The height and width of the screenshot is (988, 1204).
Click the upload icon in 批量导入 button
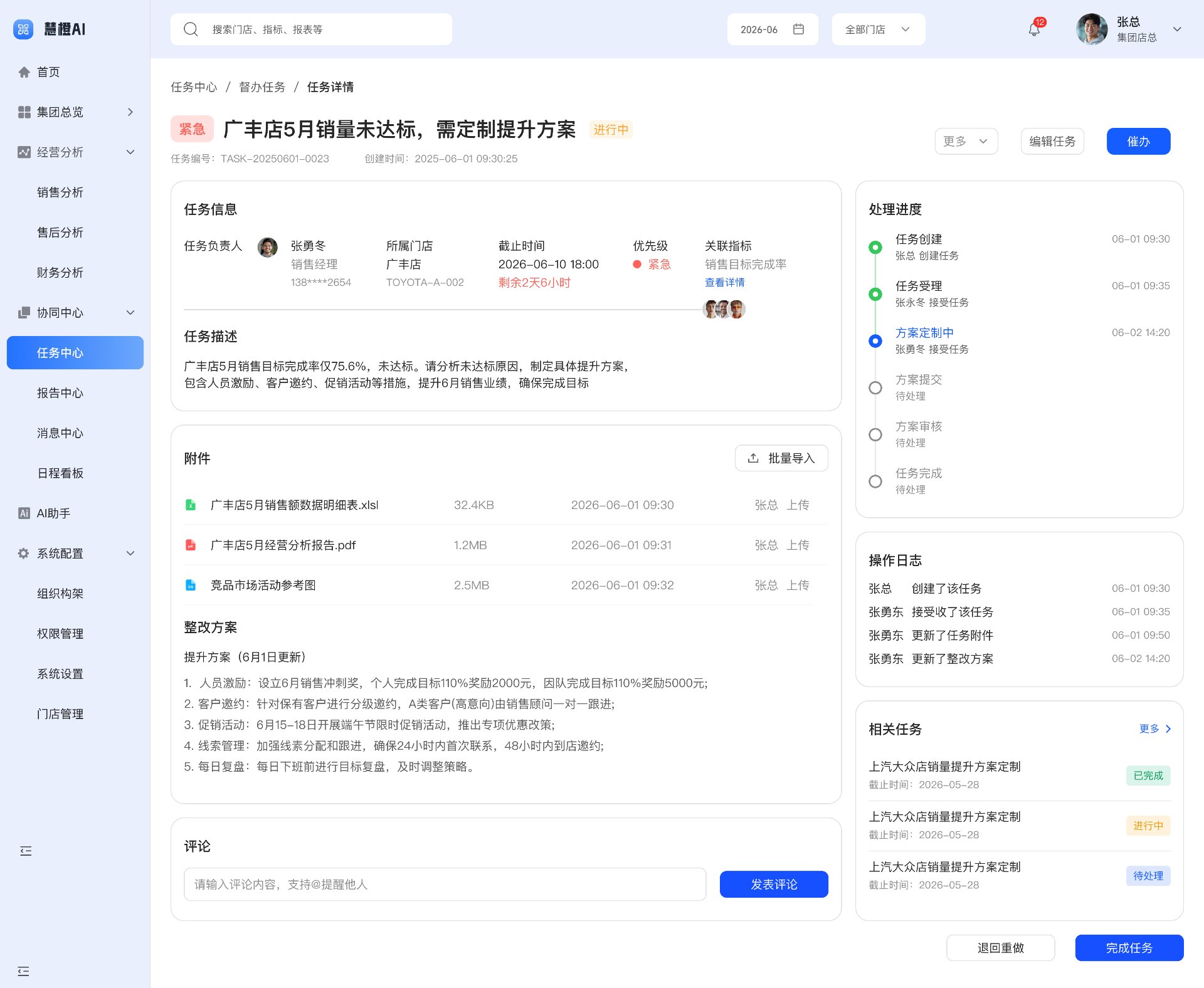point(753,458)
